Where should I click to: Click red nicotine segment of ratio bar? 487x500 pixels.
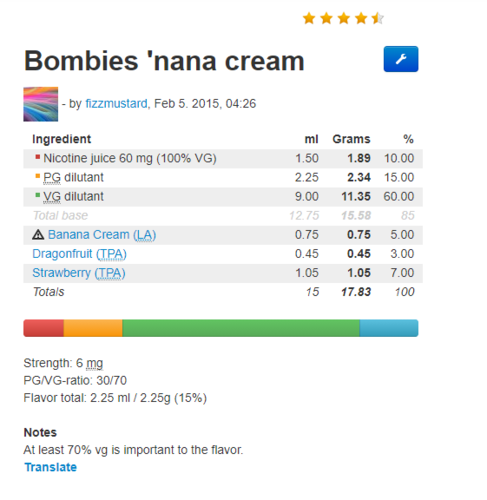pos(44,328)
